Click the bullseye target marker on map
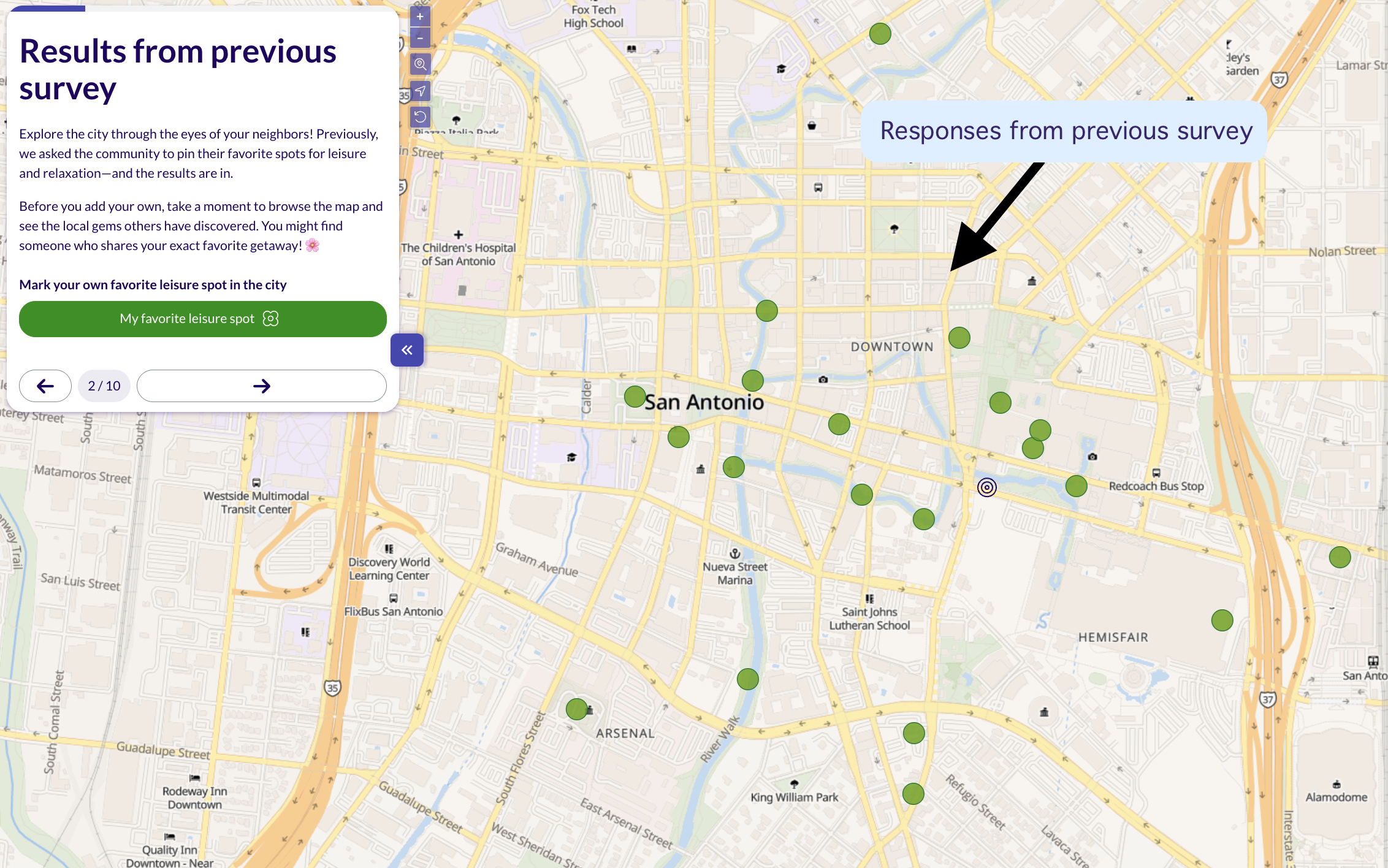Image resolution: width=1388 pixels, height=868 pixels. pyautogui.click(x=987, y=487)
